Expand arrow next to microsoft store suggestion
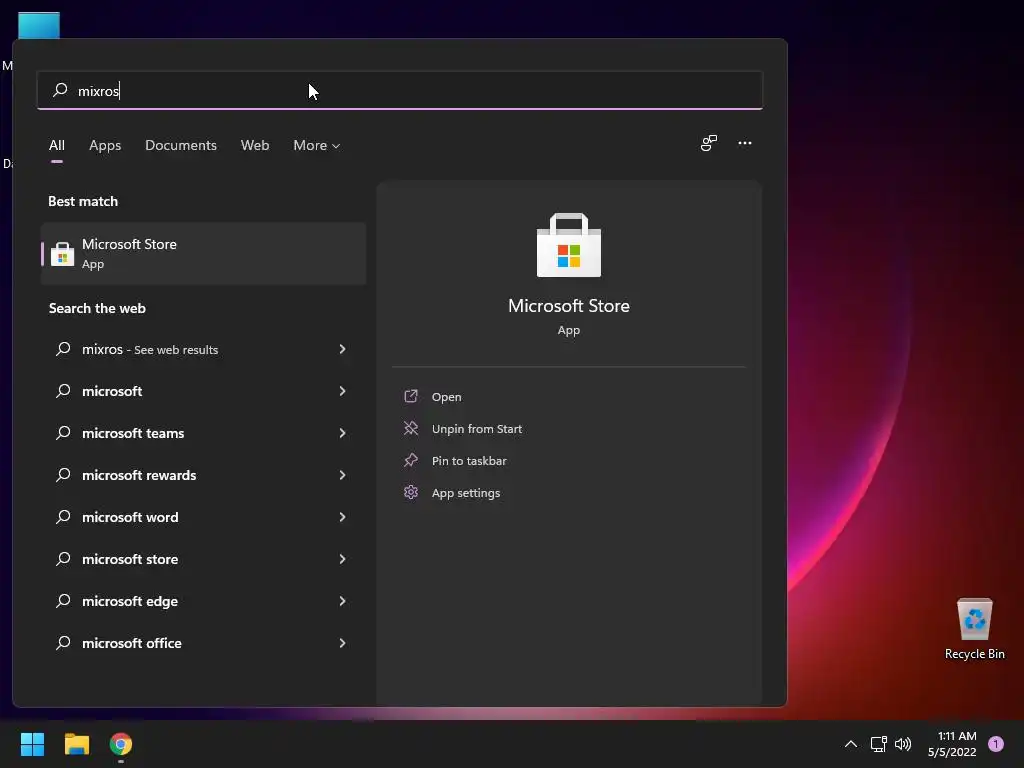Screen dimensions: 1024x768 coord(342,559)
